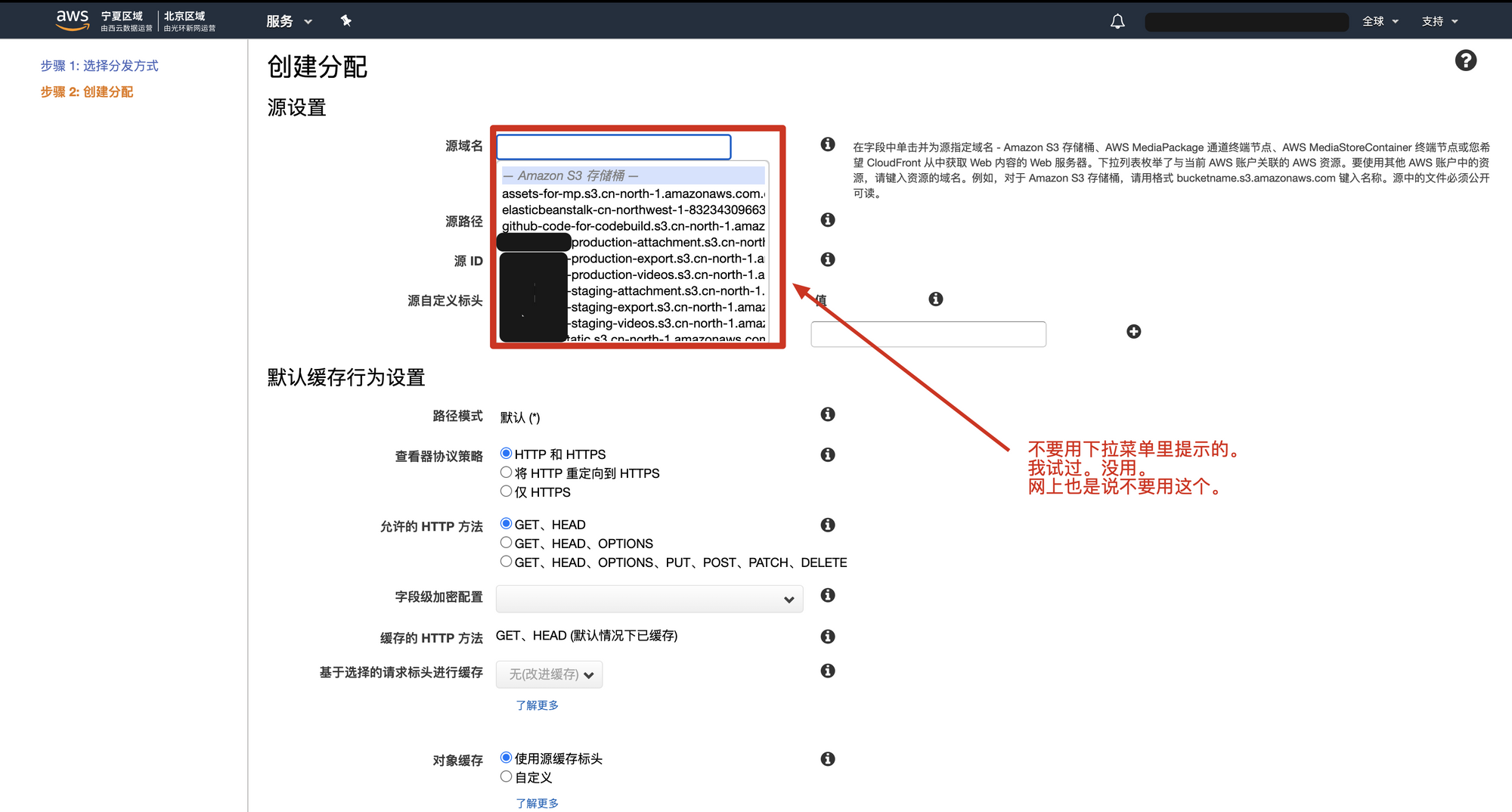Open the 服务 services menu
Viewport: 1512px width, 812px height.
tap(289, 21)
